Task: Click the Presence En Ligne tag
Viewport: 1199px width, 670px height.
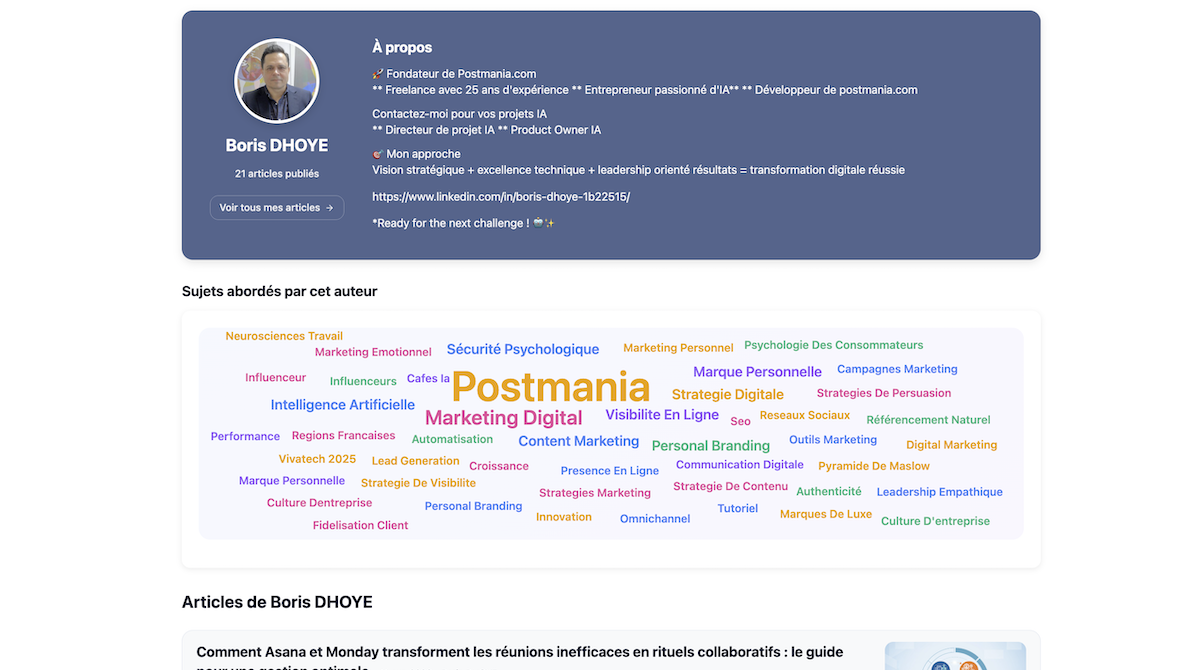Action: [609, 470]
